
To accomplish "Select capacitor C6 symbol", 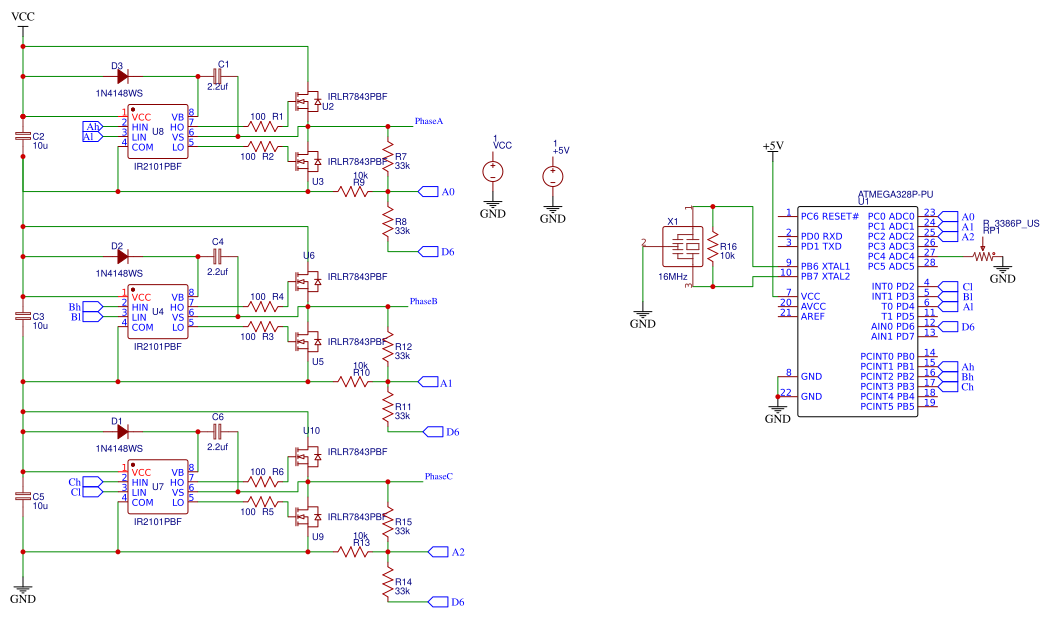I will click(218, 432).
